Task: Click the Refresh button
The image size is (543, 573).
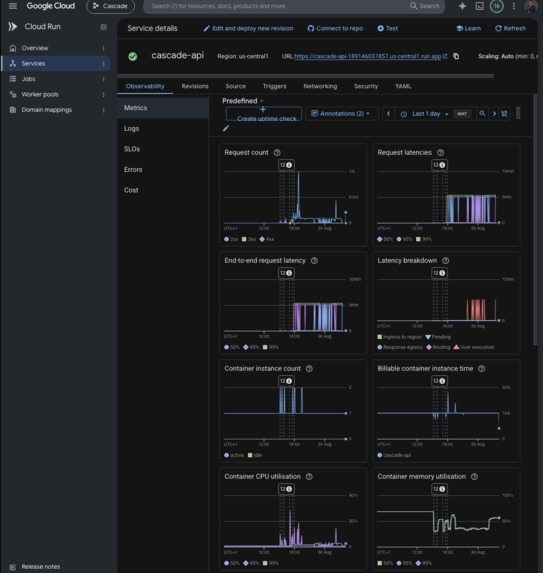Action: pyautogui.click(x=510, y=29)
